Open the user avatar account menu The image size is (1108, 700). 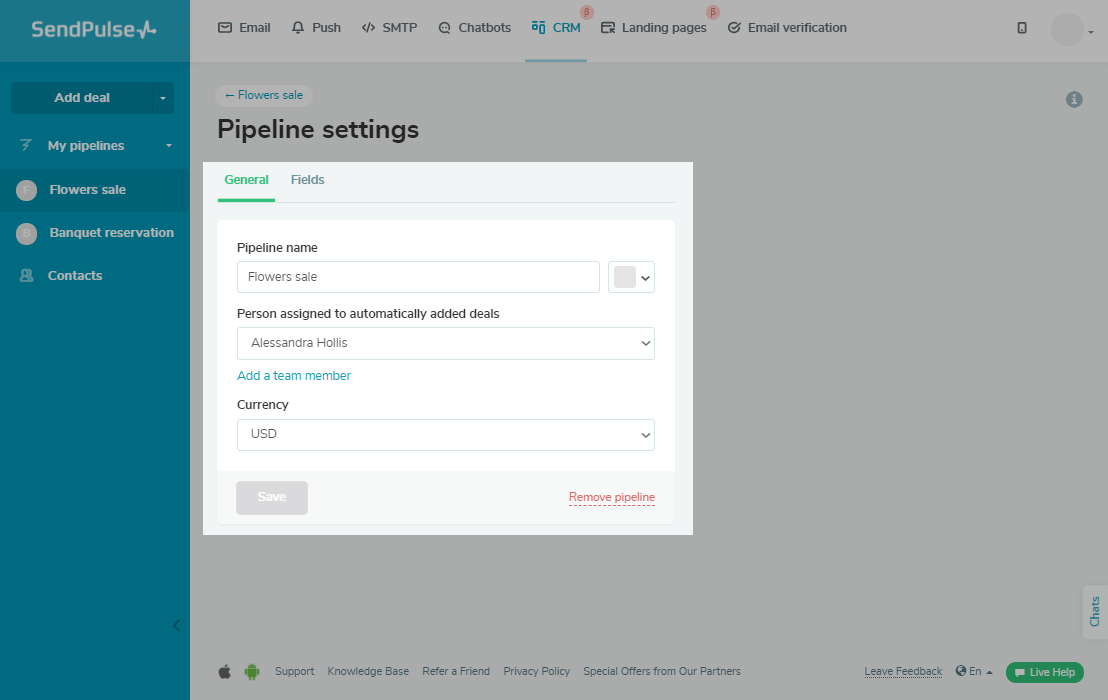point(1069,29)
